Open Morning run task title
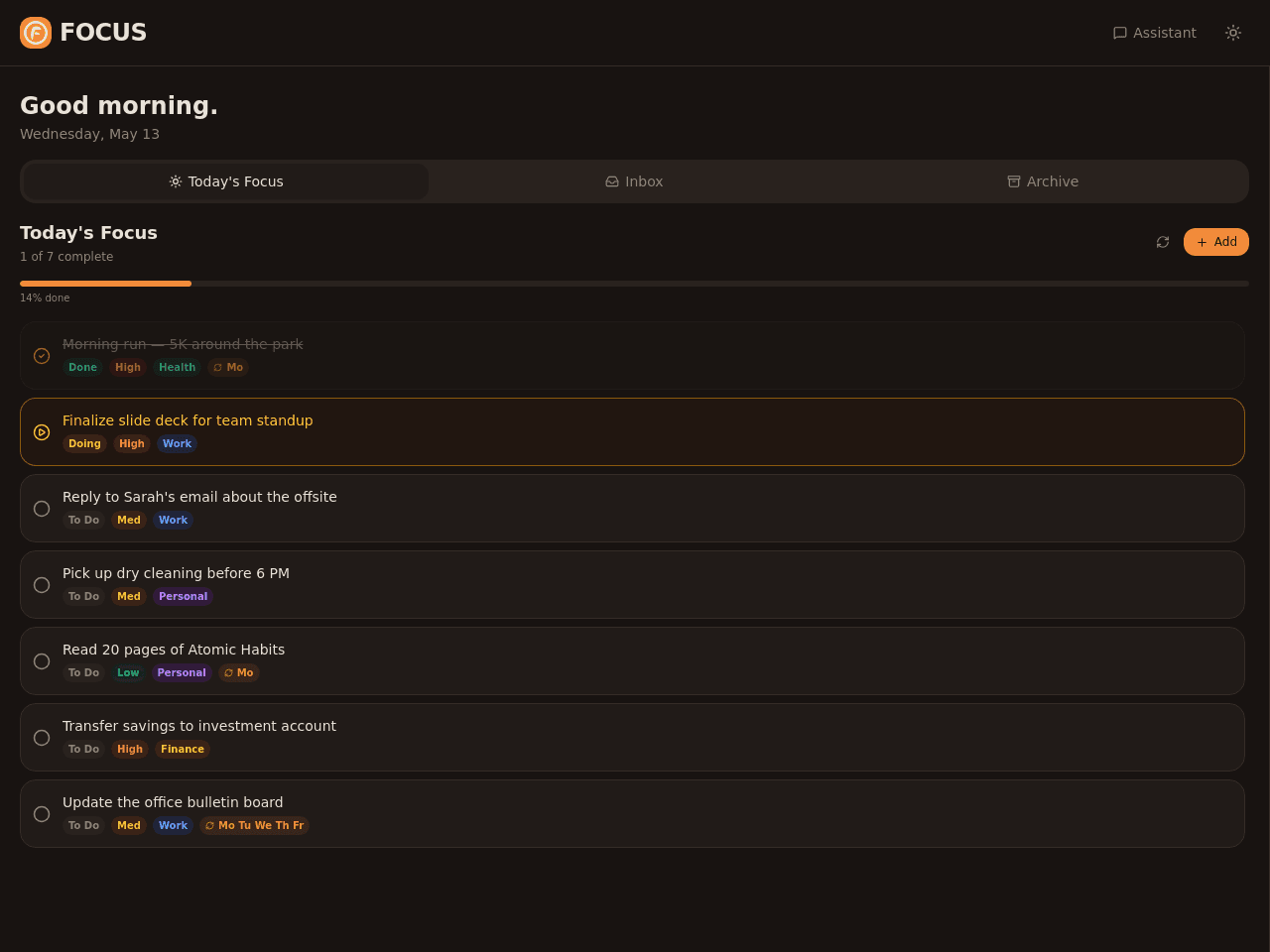 183,344
